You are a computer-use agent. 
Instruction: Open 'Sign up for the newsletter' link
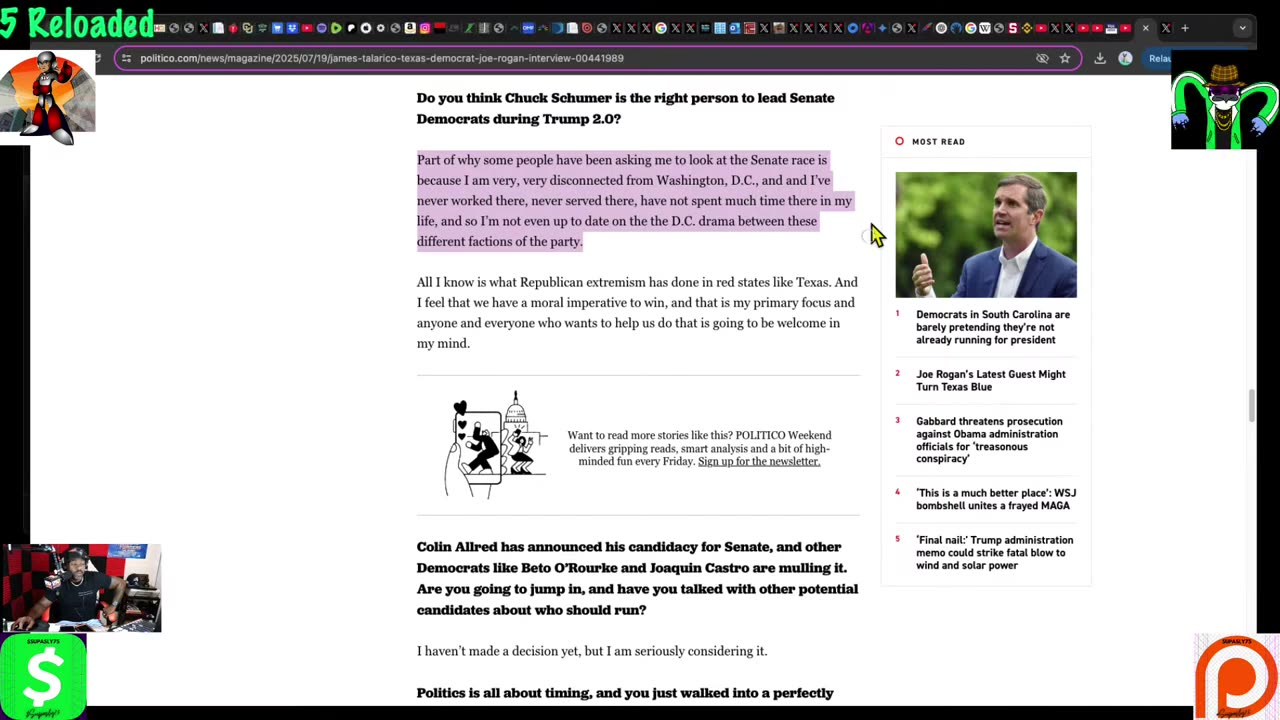759,461
